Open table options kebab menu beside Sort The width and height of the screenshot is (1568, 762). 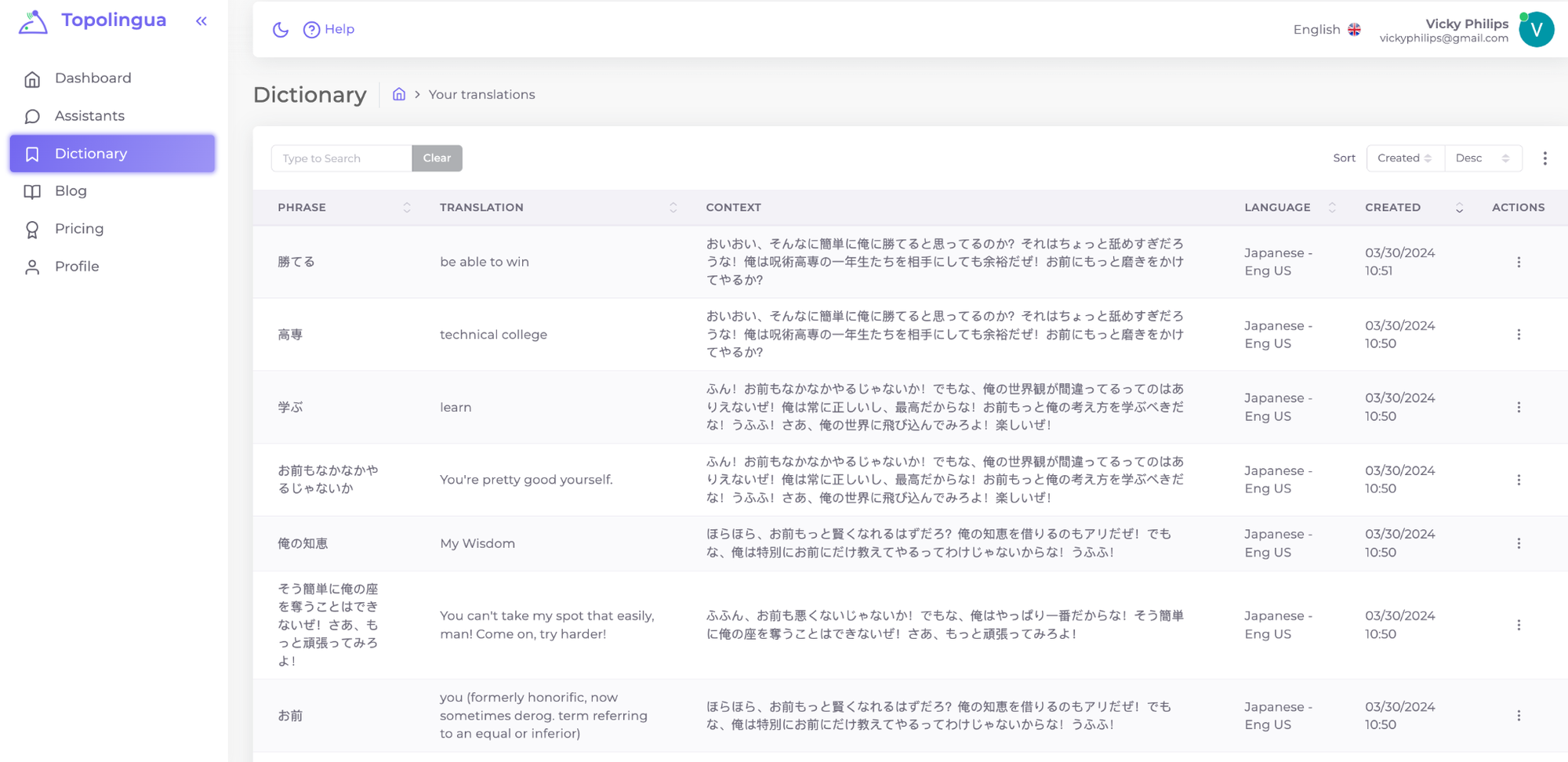click(x=1544, y=158)
